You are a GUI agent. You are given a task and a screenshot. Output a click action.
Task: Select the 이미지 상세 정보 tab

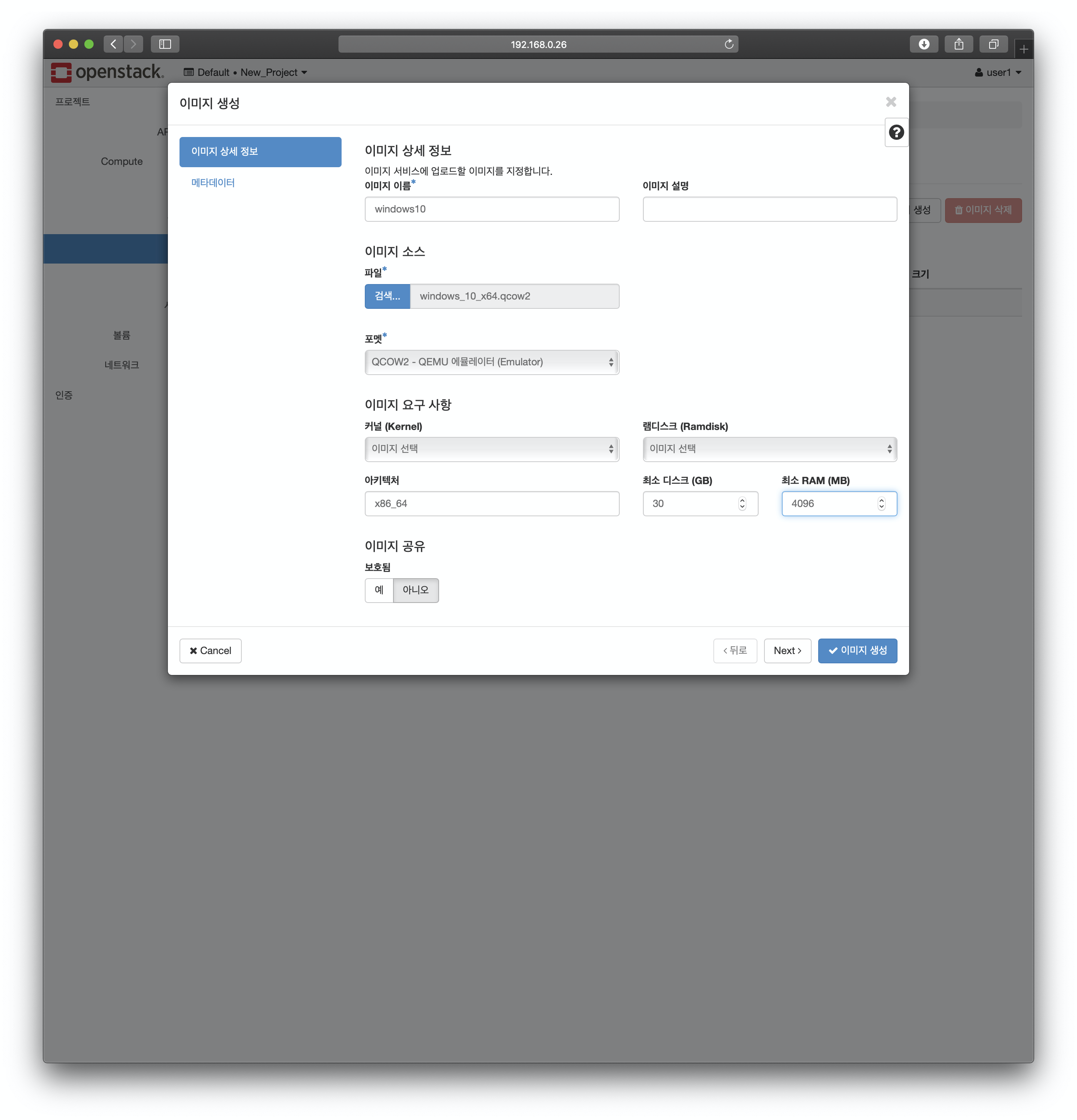tap(260, 151)
